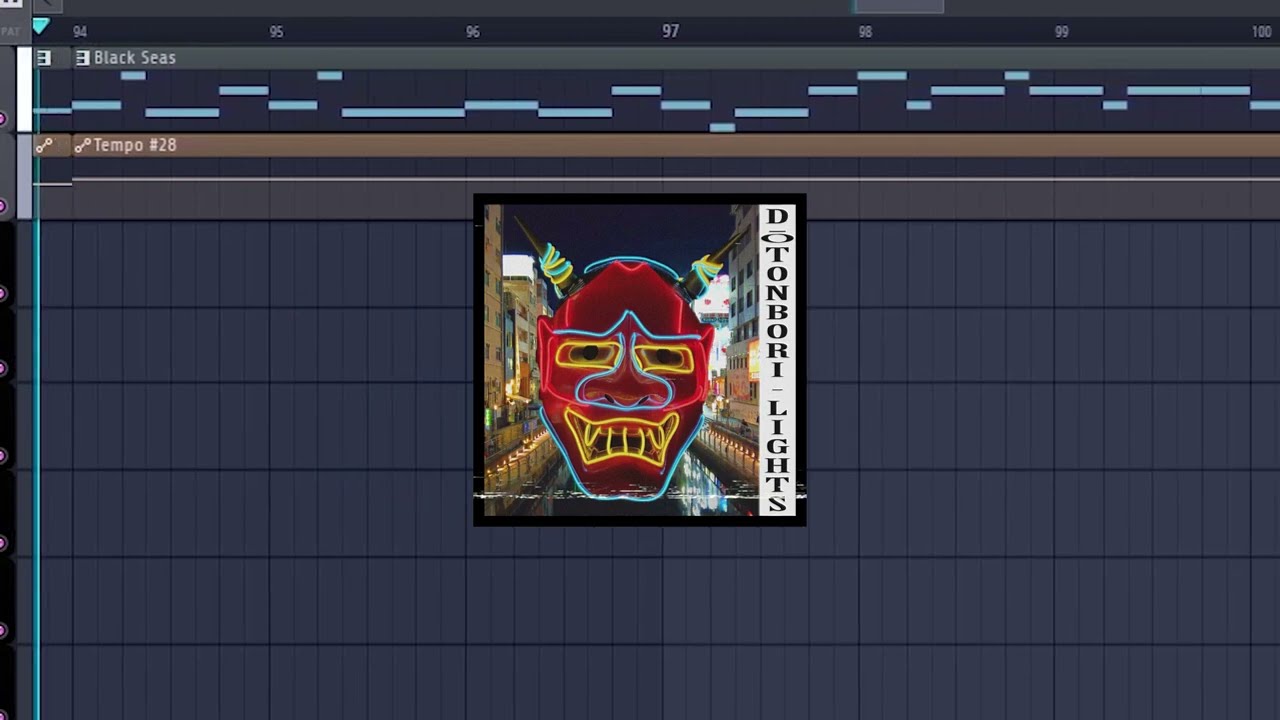Click the horizontal scrollbar thumb above the ruler
1280x720 pixels.
coord(898,6)
